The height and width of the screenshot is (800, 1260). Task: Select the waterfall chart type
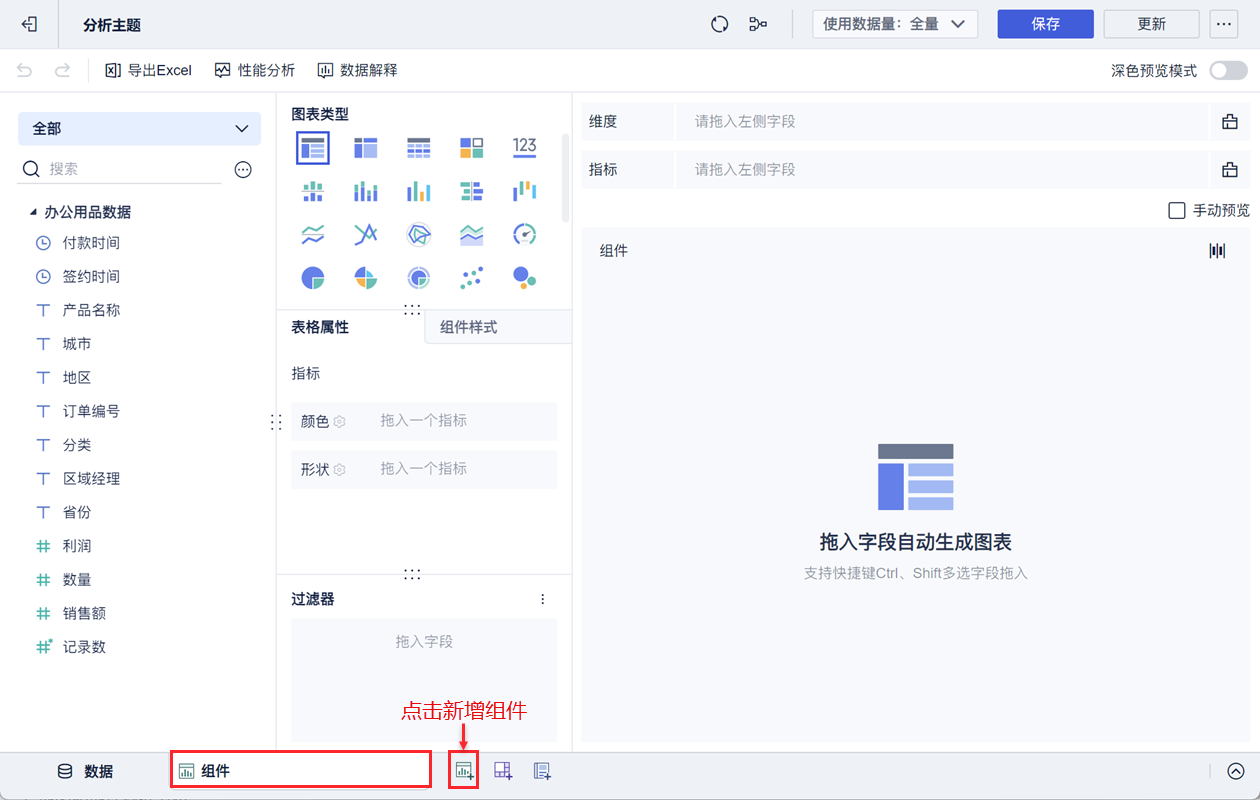[525, 191]
